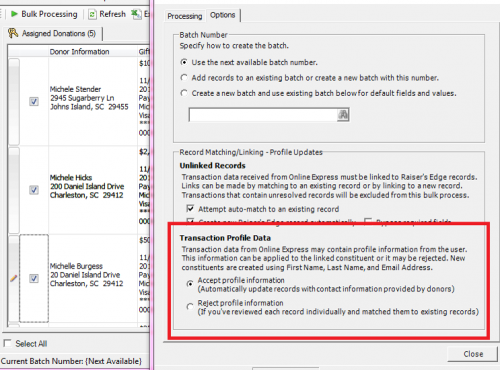The image size is (500, 370).
Task: Click the Assigned Donations medal icon
Action: coord(13,33)
